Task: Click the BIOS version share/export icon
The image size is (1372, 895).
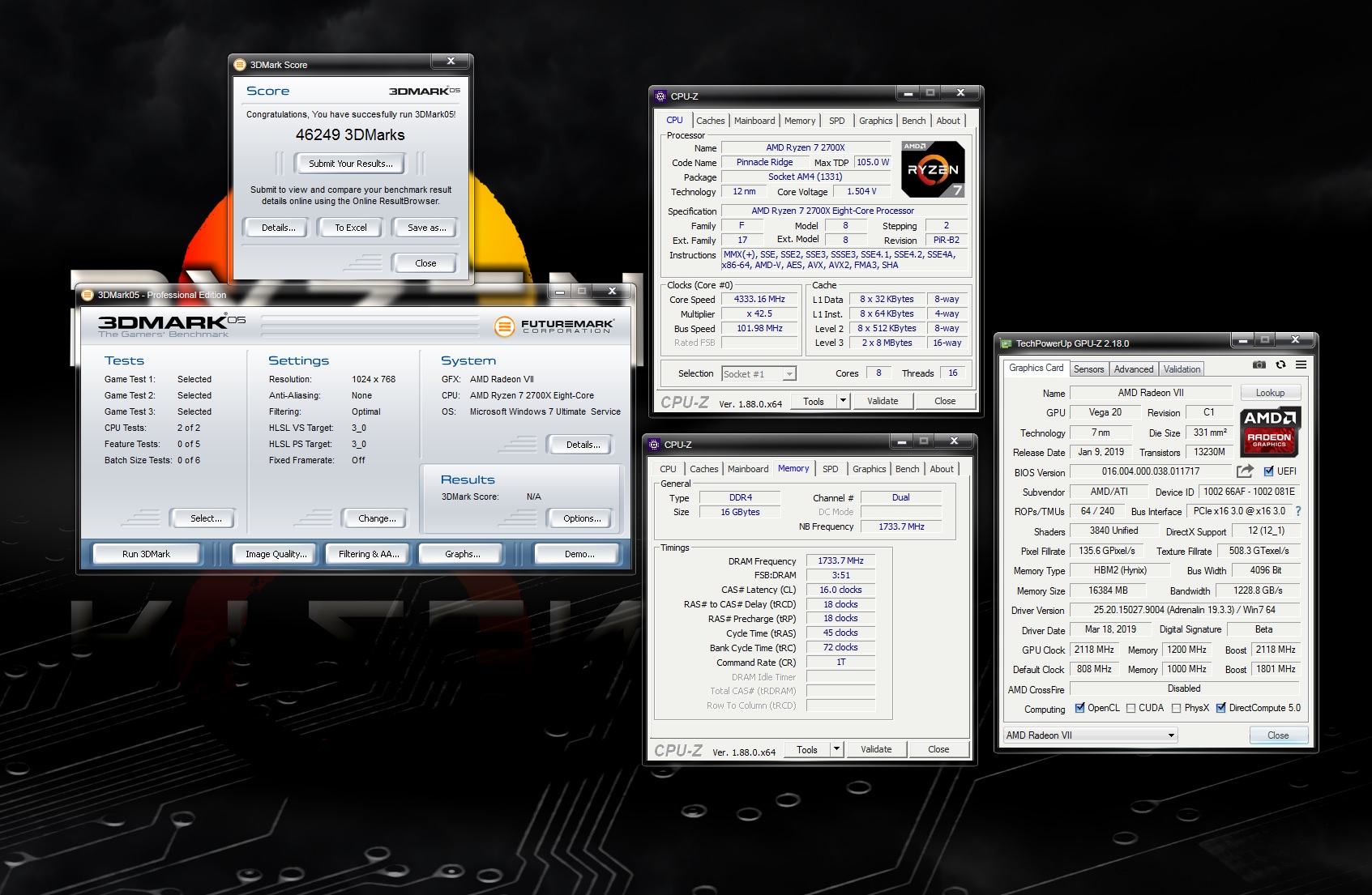Action: tap(1245, 471)
